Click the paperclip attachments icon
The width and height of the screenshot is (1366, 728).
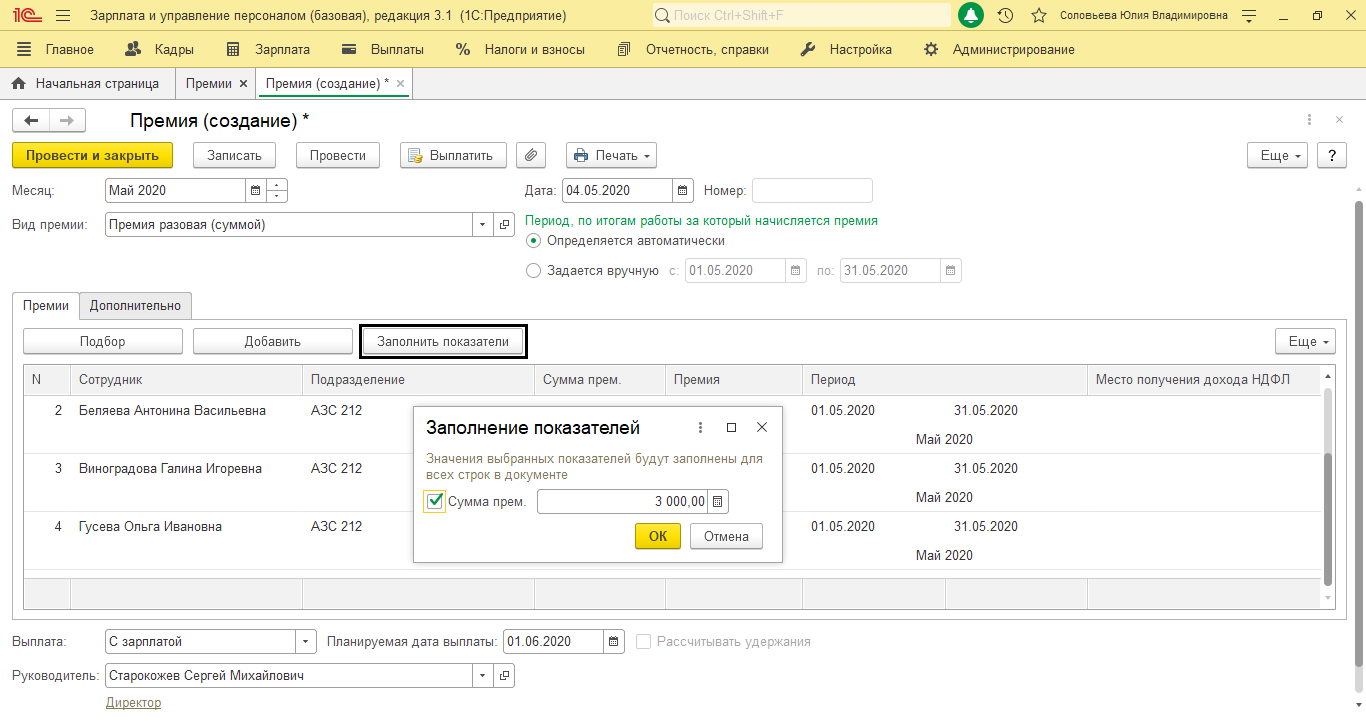coord(532,155)
